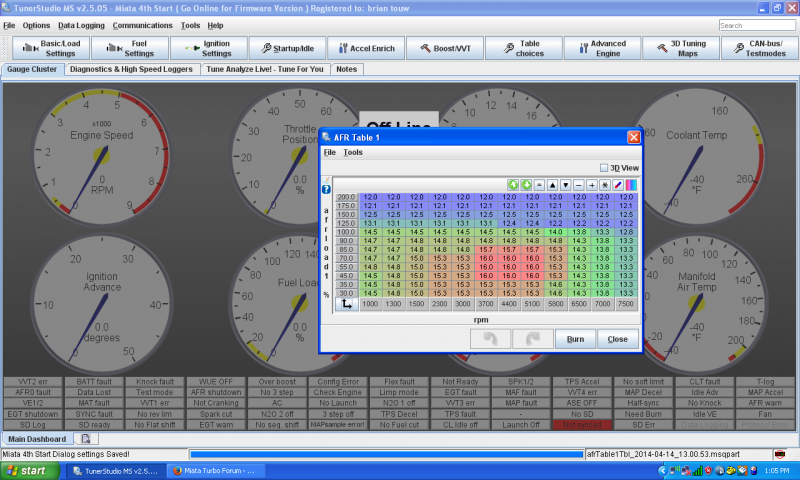Viewport: 800px width, 480px height.
Task: Open the Tools menu in AFR Table
Action: click(x=353, y=152)
